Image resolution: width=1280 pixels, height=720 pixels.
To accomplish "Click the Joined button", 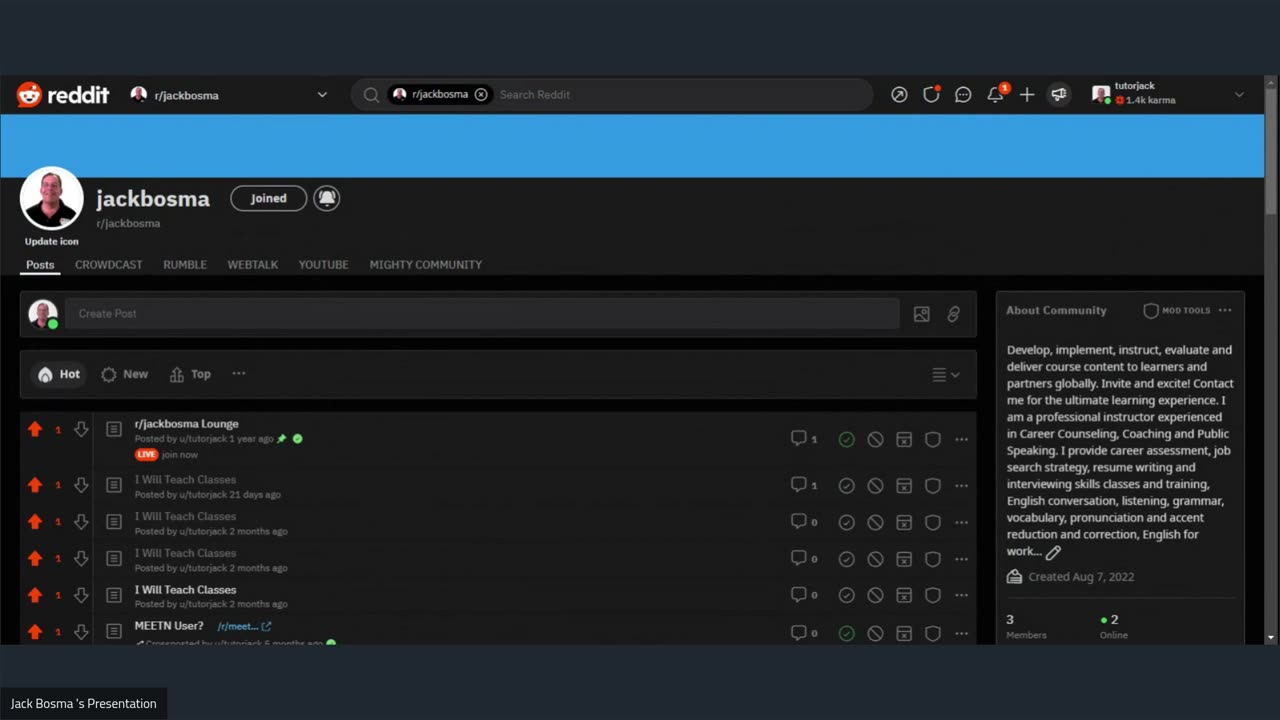I will coord(269,198).
